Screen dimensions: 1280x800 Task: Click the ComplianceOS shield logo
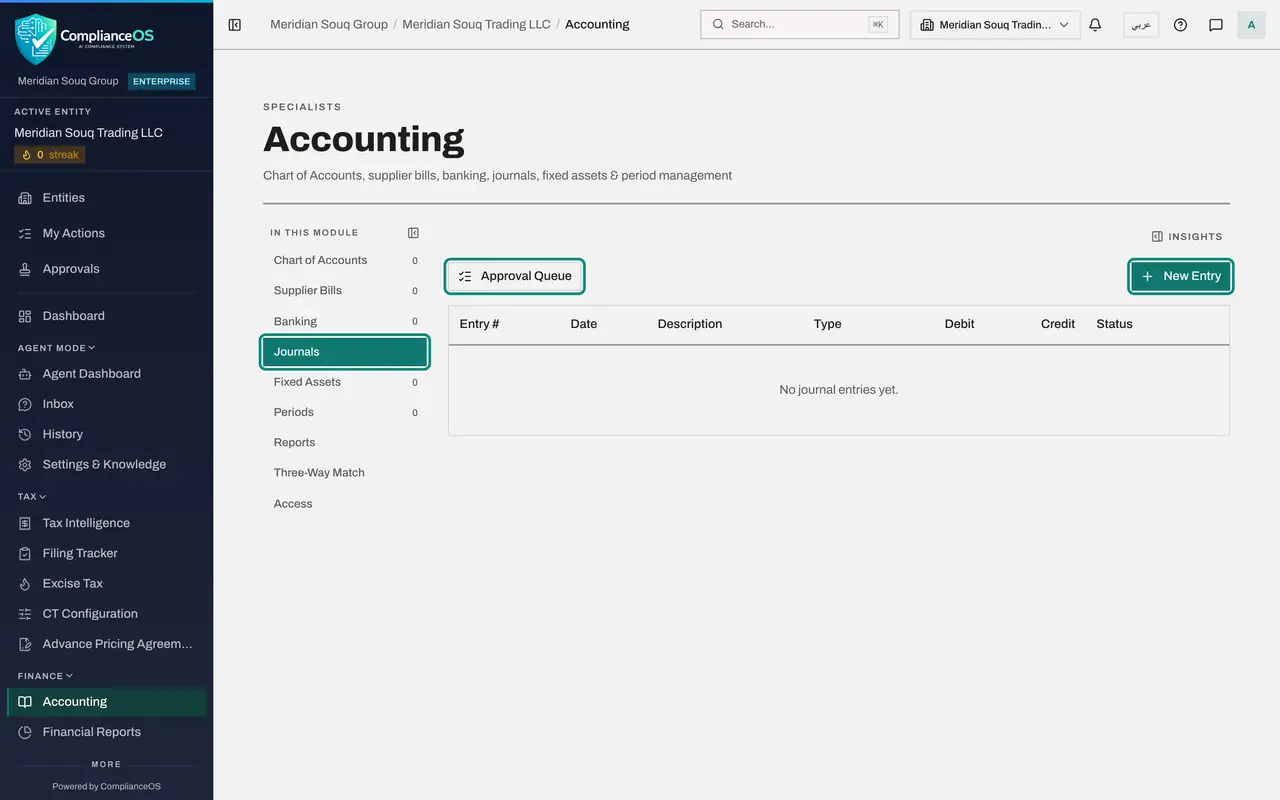pyautogui.click(x=36, y=39)
